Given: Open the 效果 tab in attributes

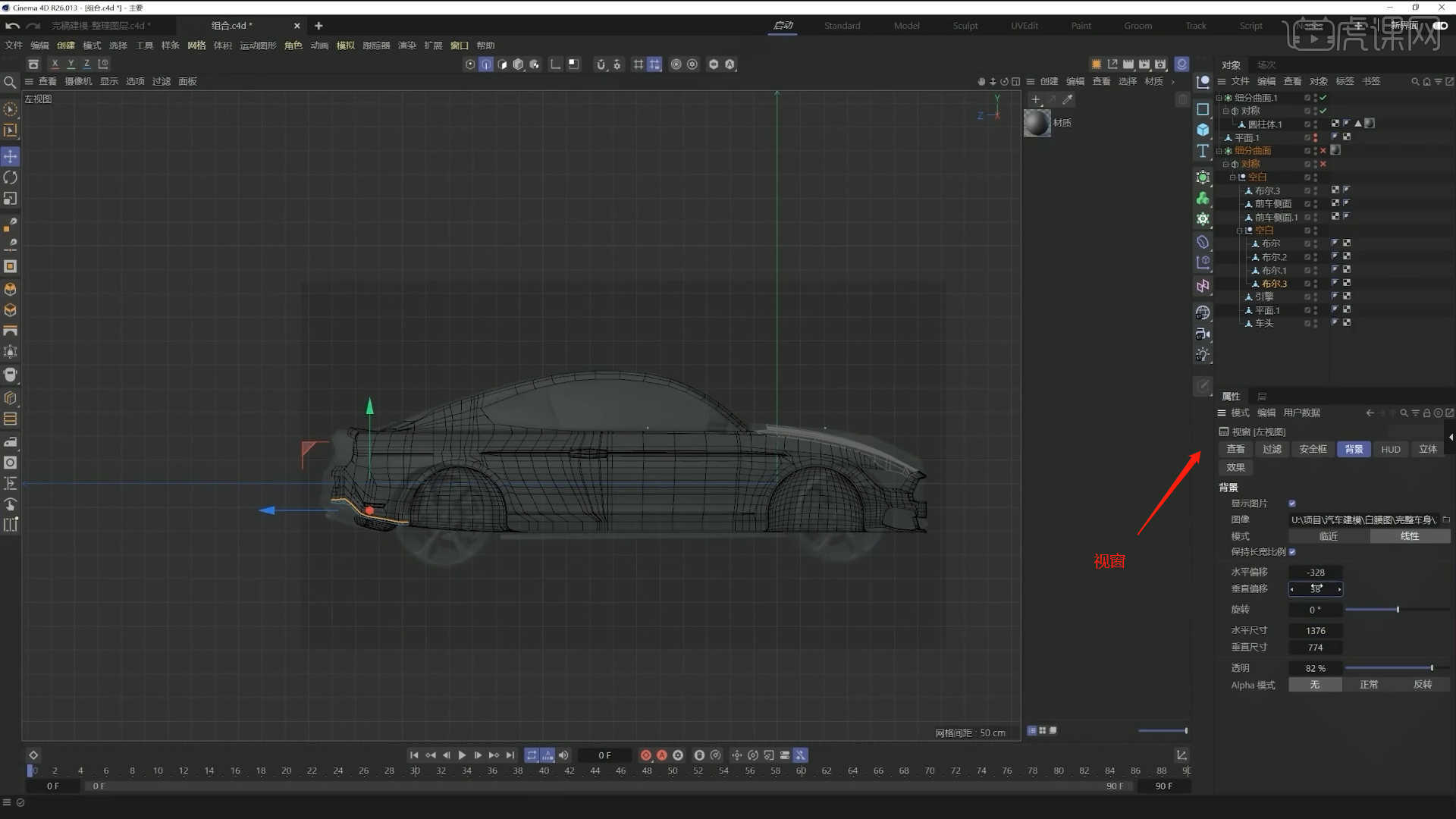Looking at the screenshot, I should pos(1236,468).
